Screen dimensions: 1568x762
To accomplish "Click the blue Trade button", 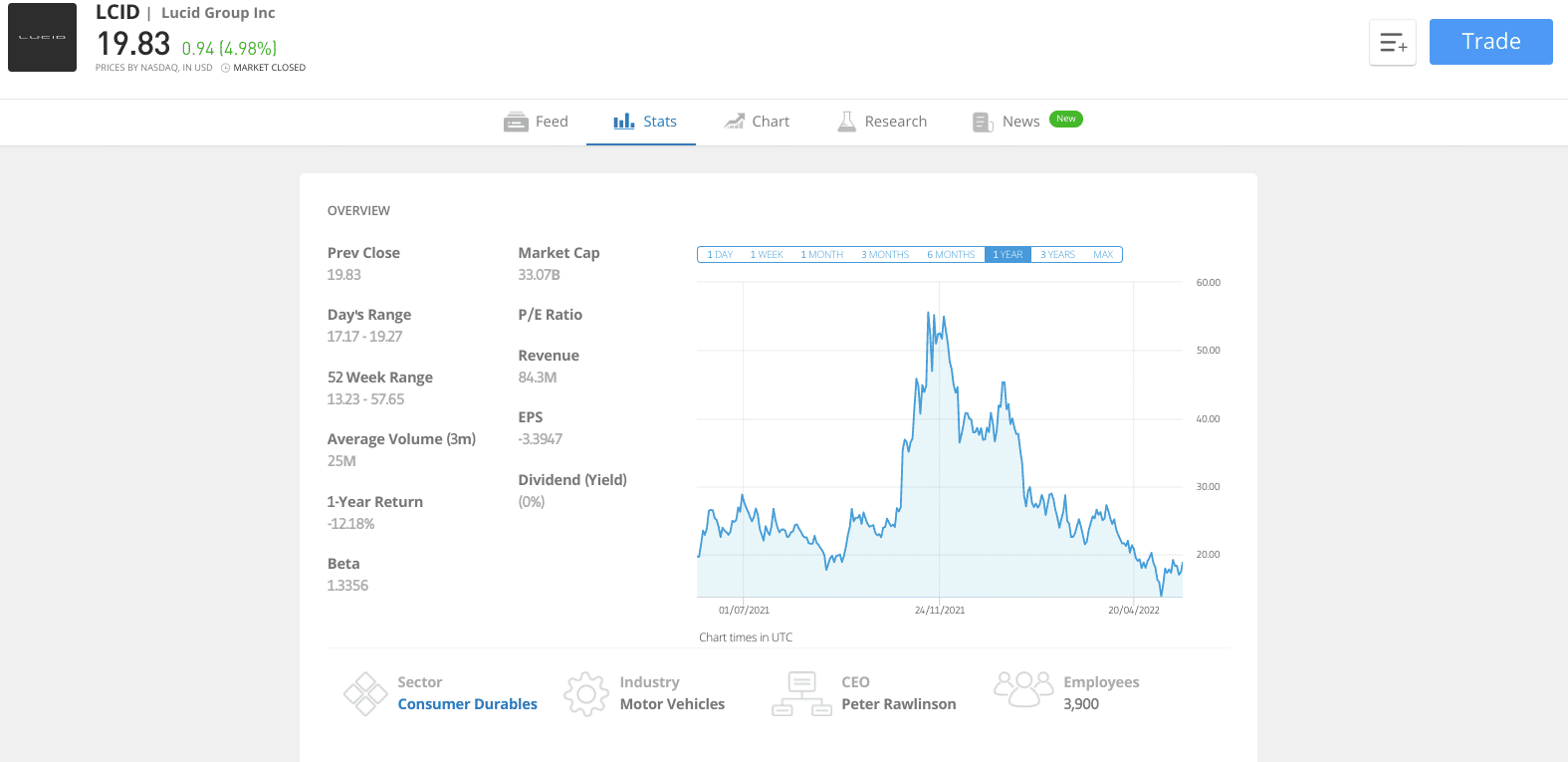I will [x=1490, y=42].
